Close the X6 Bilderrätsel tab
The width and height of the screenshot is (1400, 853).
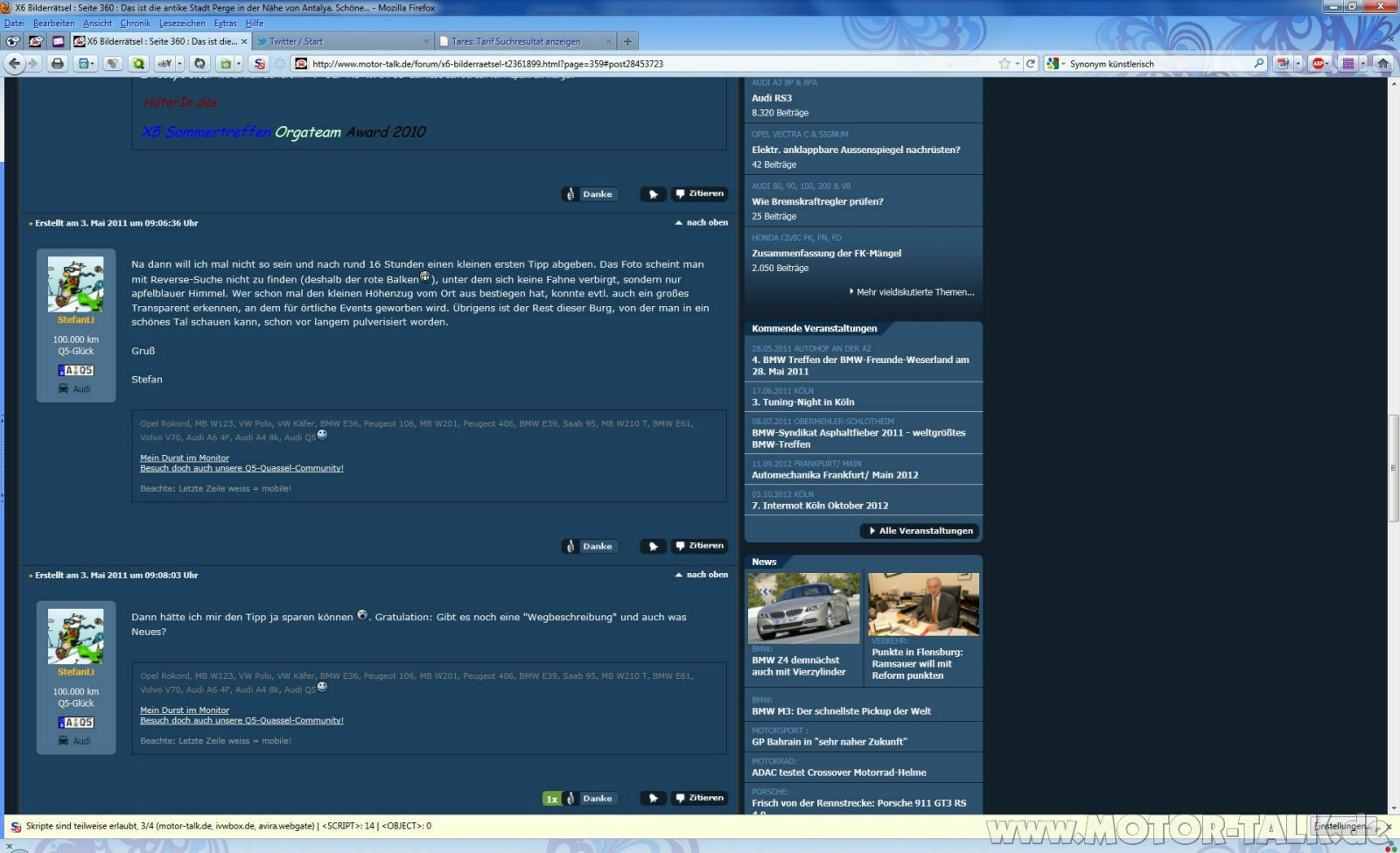(x=244, y=41)
